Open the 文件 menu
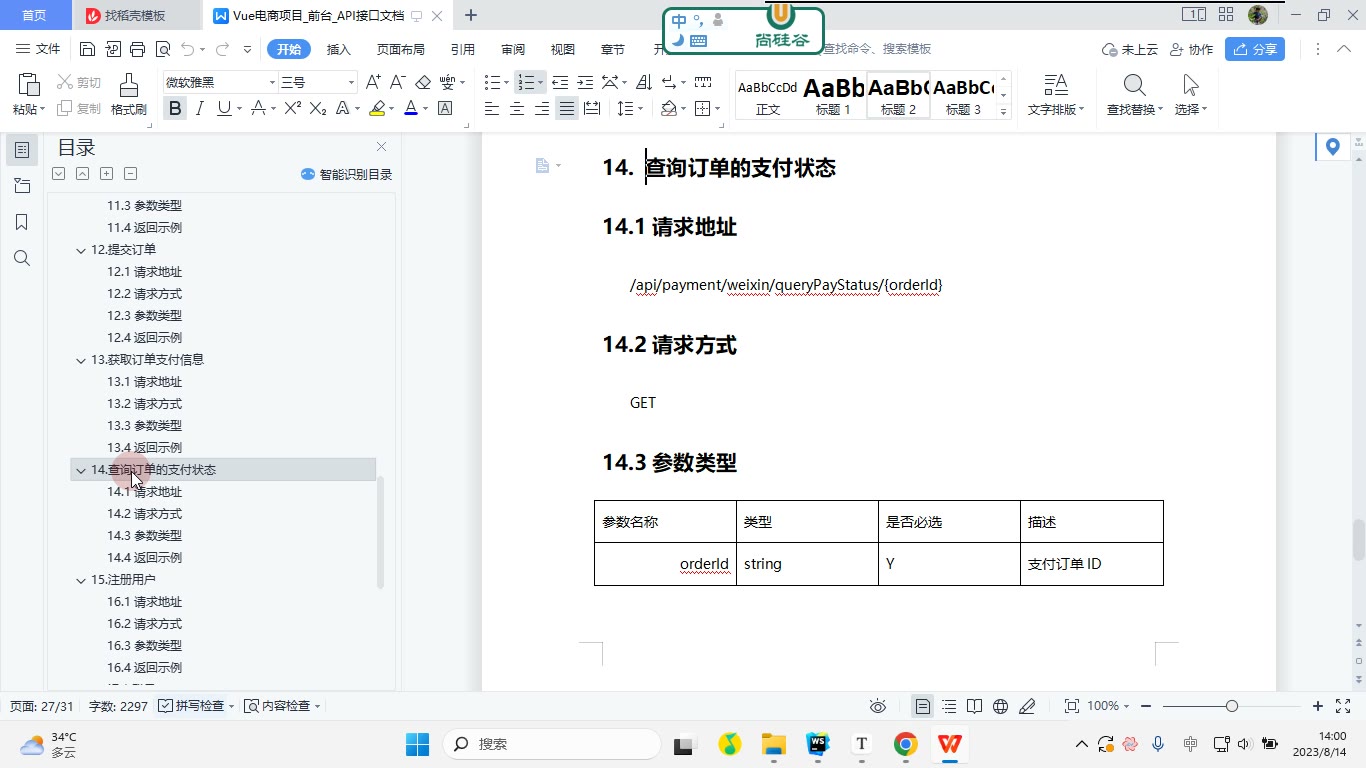Screen dimensions: 1366x768 point(38,49)
